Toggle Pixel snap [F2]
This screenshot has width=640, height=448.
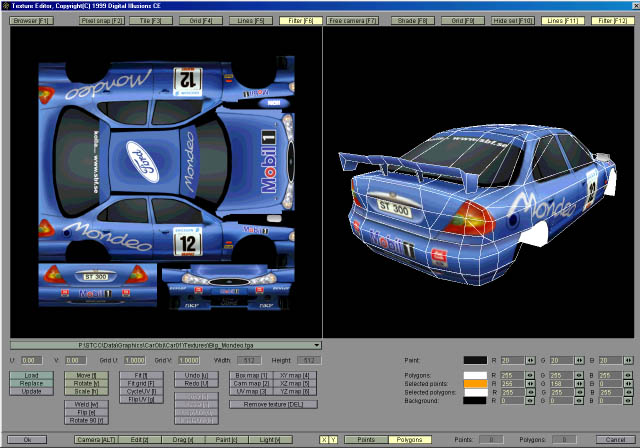pos(102,20)
